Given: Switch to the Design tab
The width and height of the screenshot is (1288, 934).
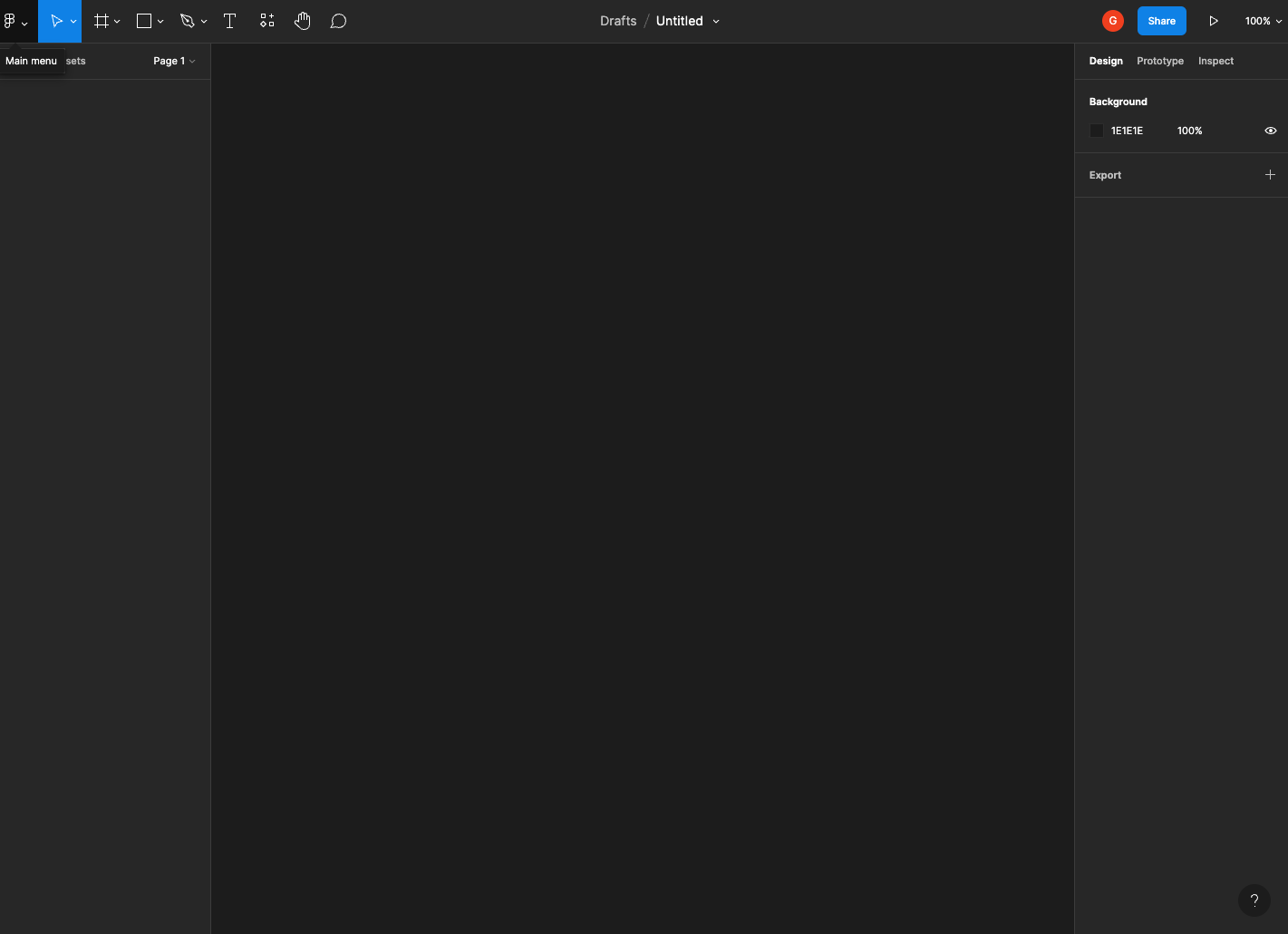Looking at the screenshot, I should (x=1106, y=61).
